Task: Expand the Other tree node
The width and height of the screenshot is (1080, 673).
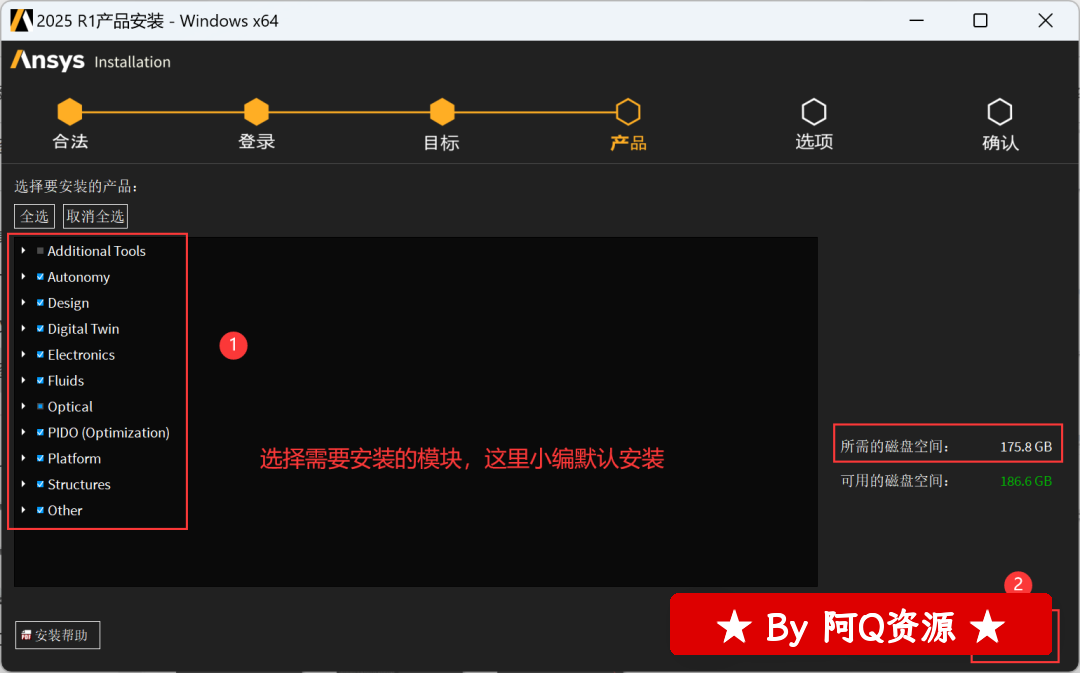Action: point(23,510)
